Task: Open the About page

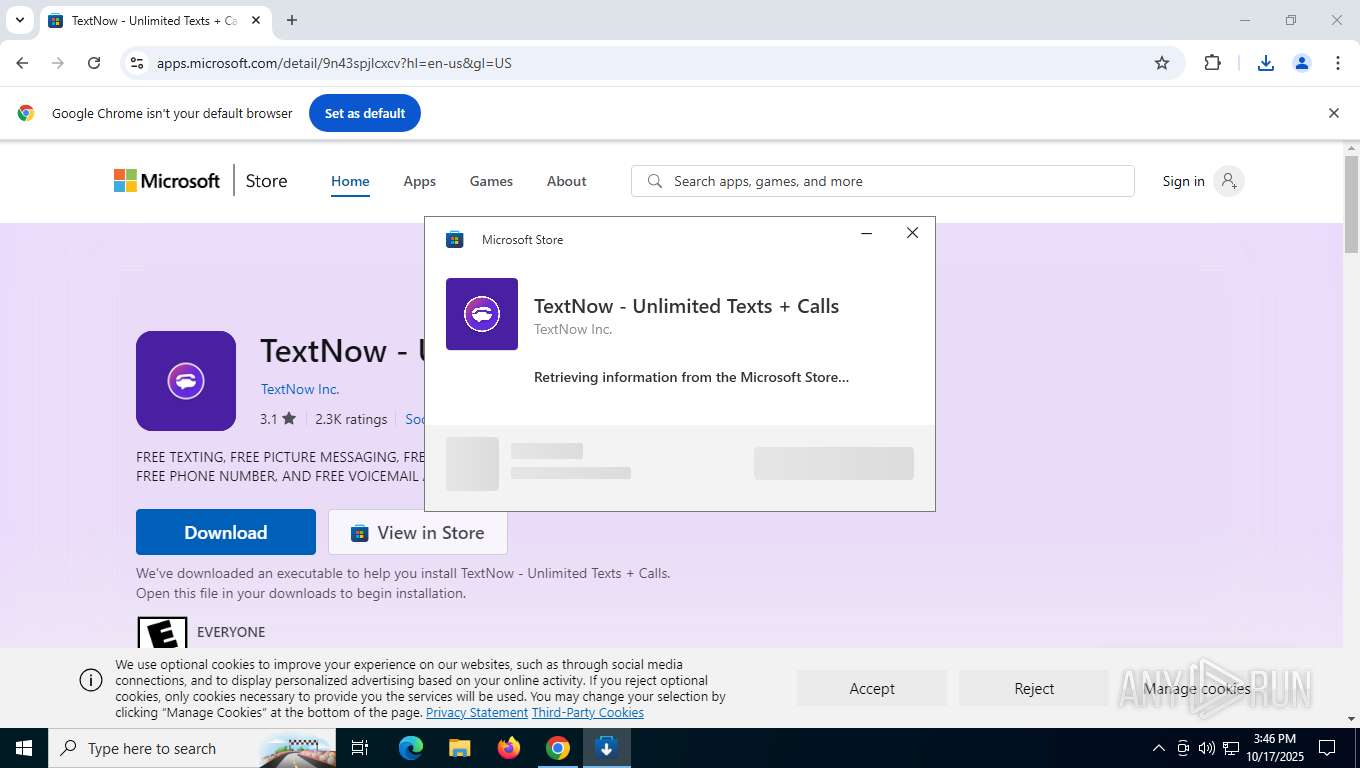Action: point(566,181)
